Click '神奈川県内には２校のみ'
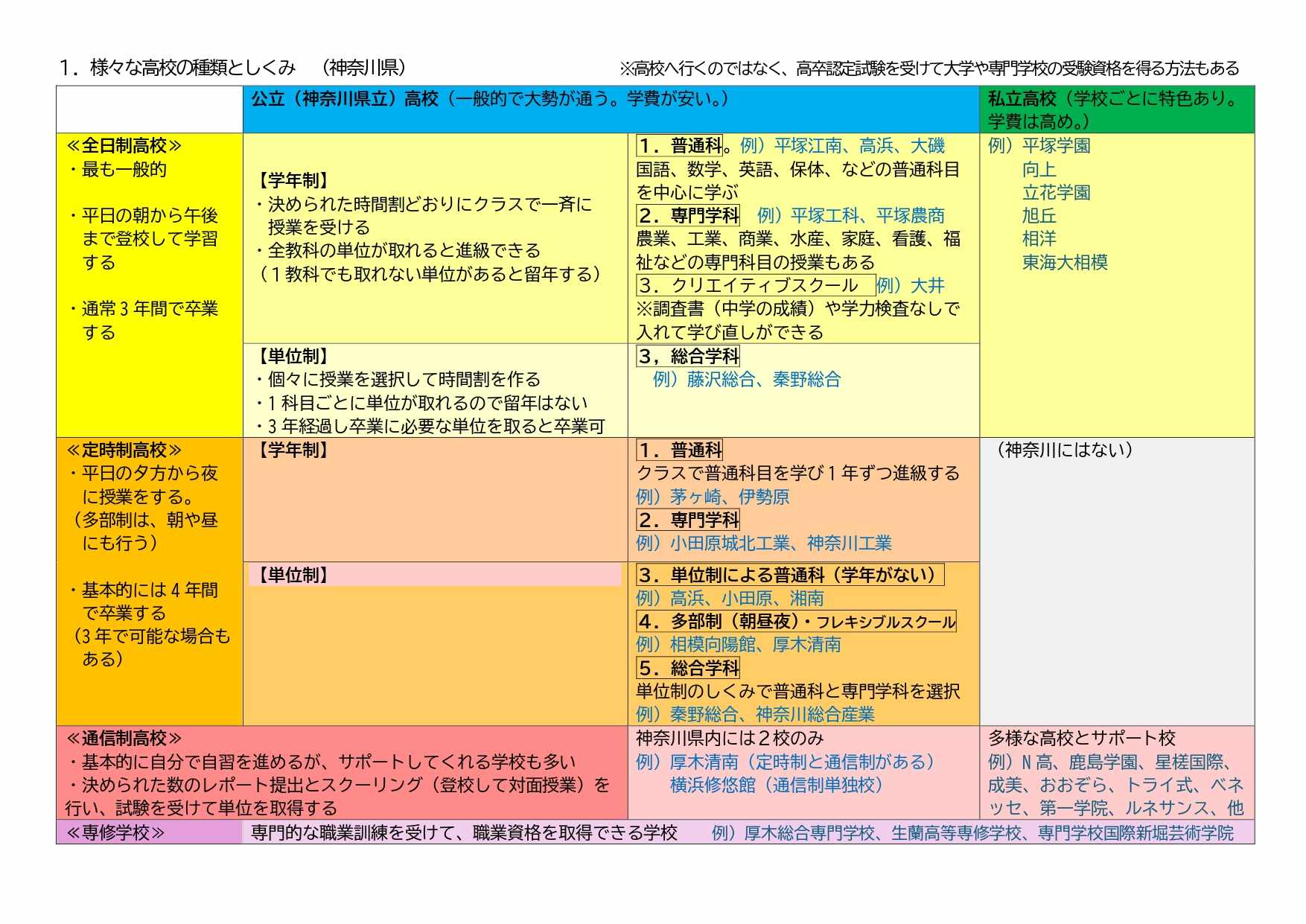Screen dimensions: 1306x924 pos(730,739)
